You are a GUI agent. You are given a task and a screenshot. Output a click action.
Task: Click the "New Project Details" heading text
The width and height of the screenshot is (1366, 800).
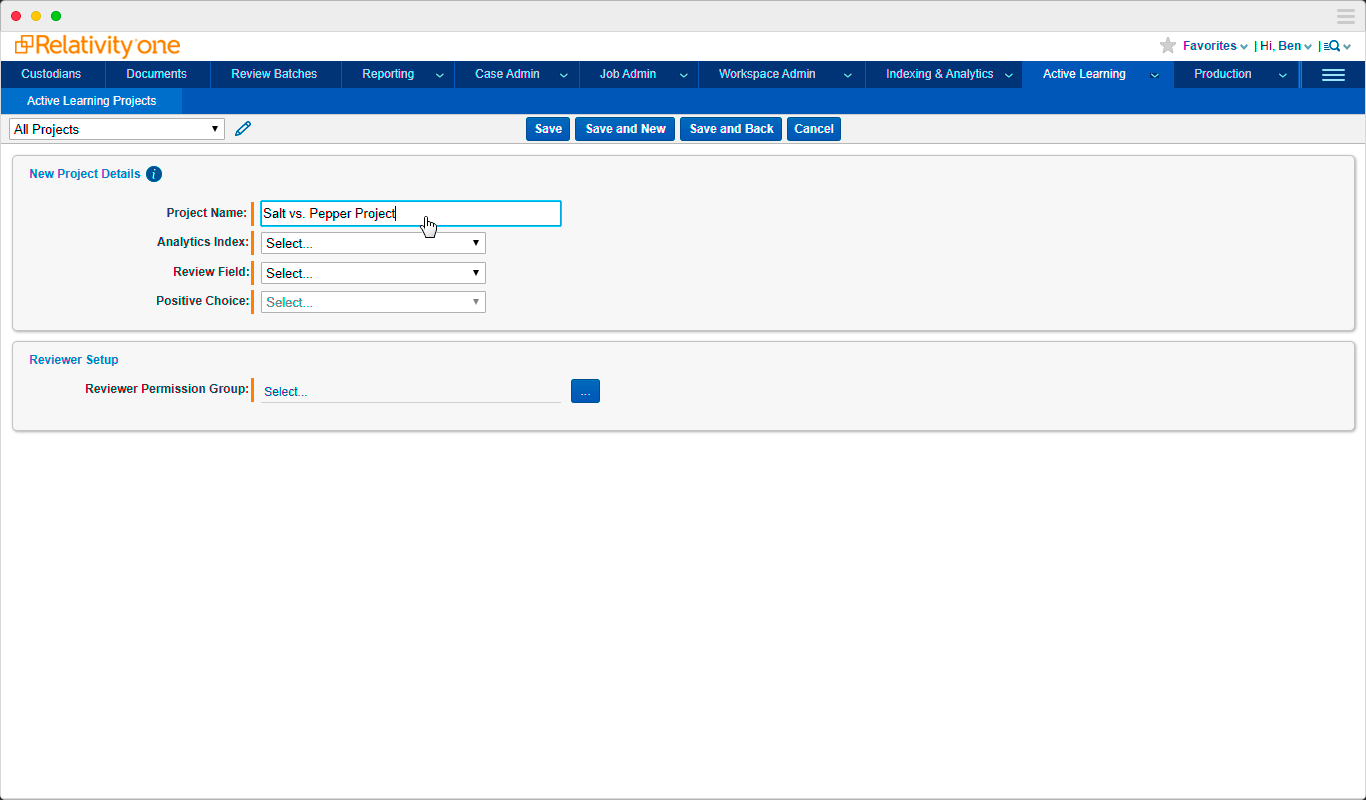85,174
